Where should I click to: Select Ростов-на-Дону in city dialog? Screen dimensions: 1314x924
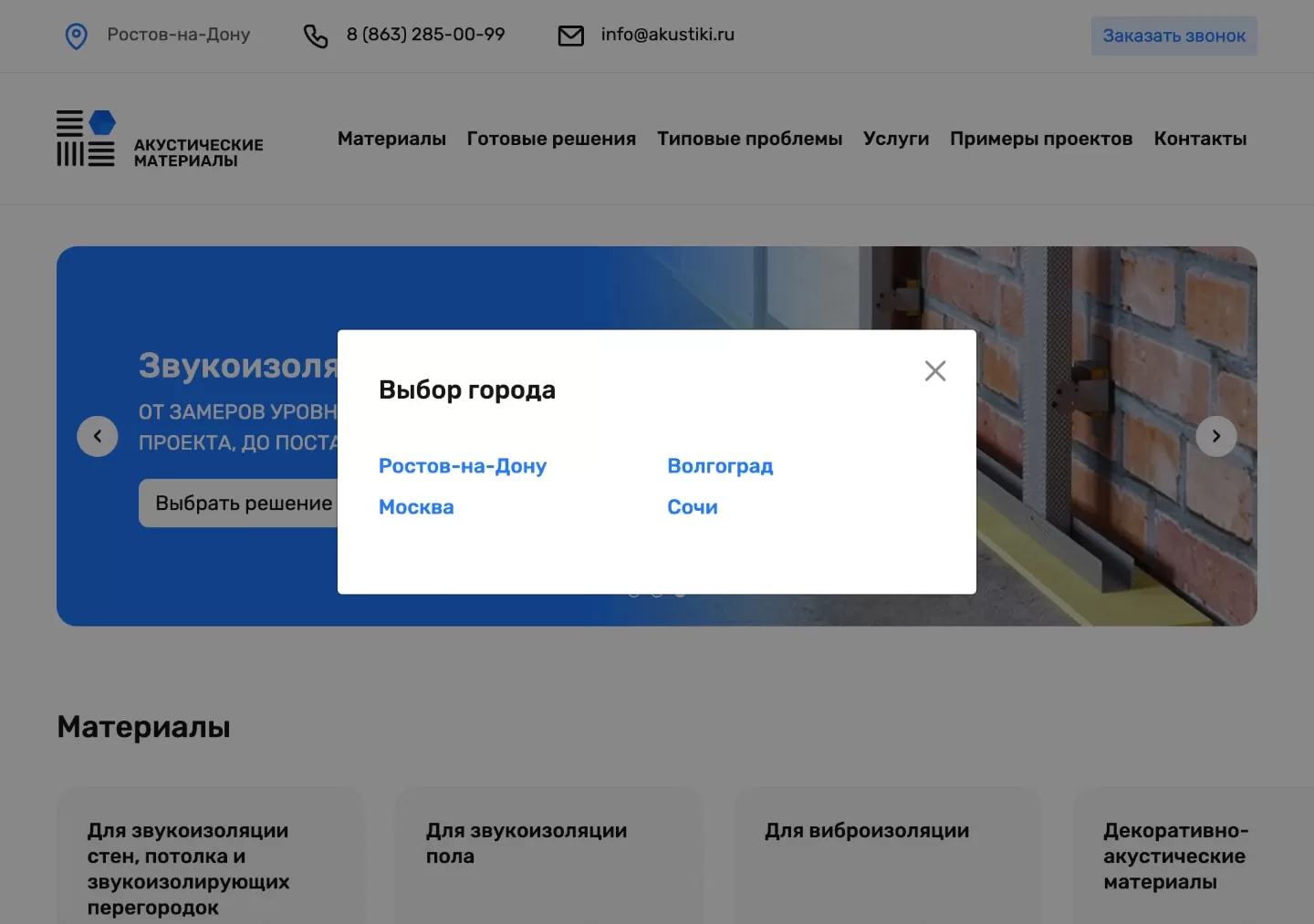pos(463,466)
